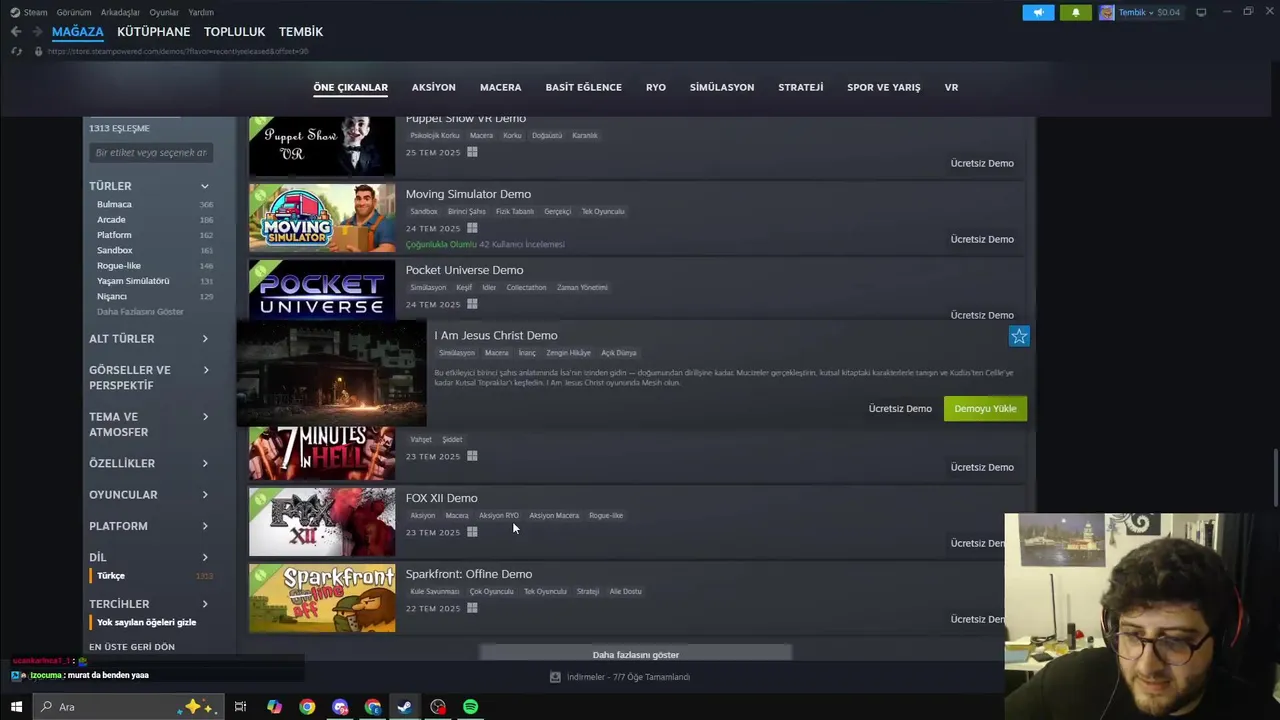Open Spotify from the taskbar

(x=470, y=707)
